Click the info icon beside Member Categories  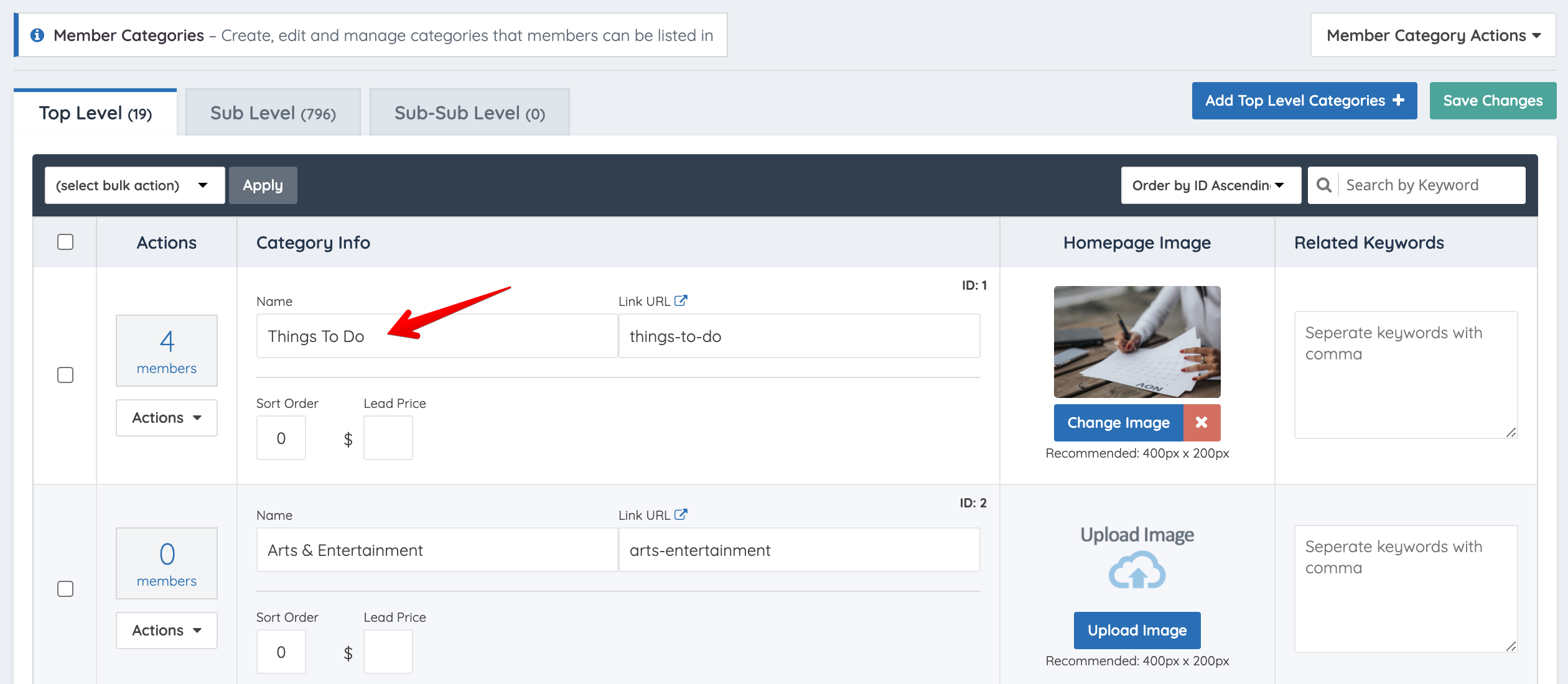37,35
